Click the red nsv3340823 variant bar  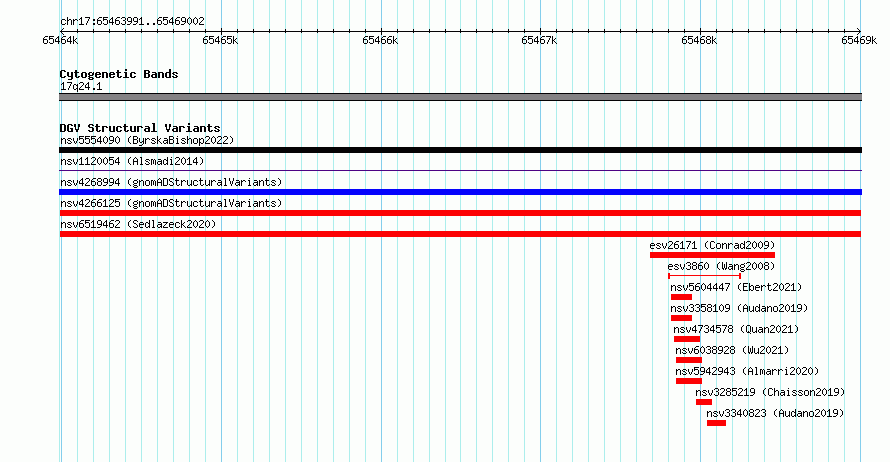716,423
